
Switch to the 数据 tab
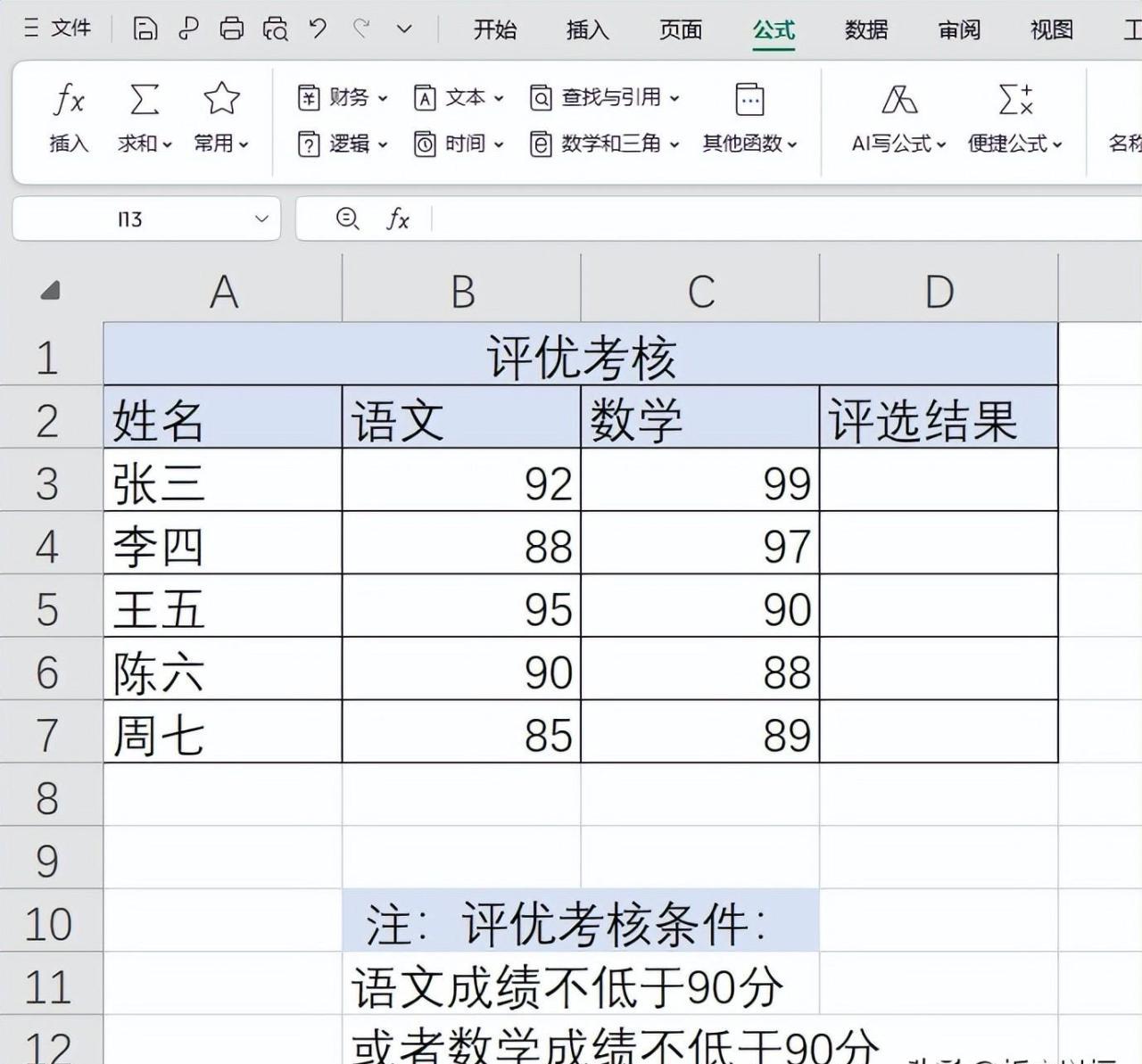click(x=866, y=29)
